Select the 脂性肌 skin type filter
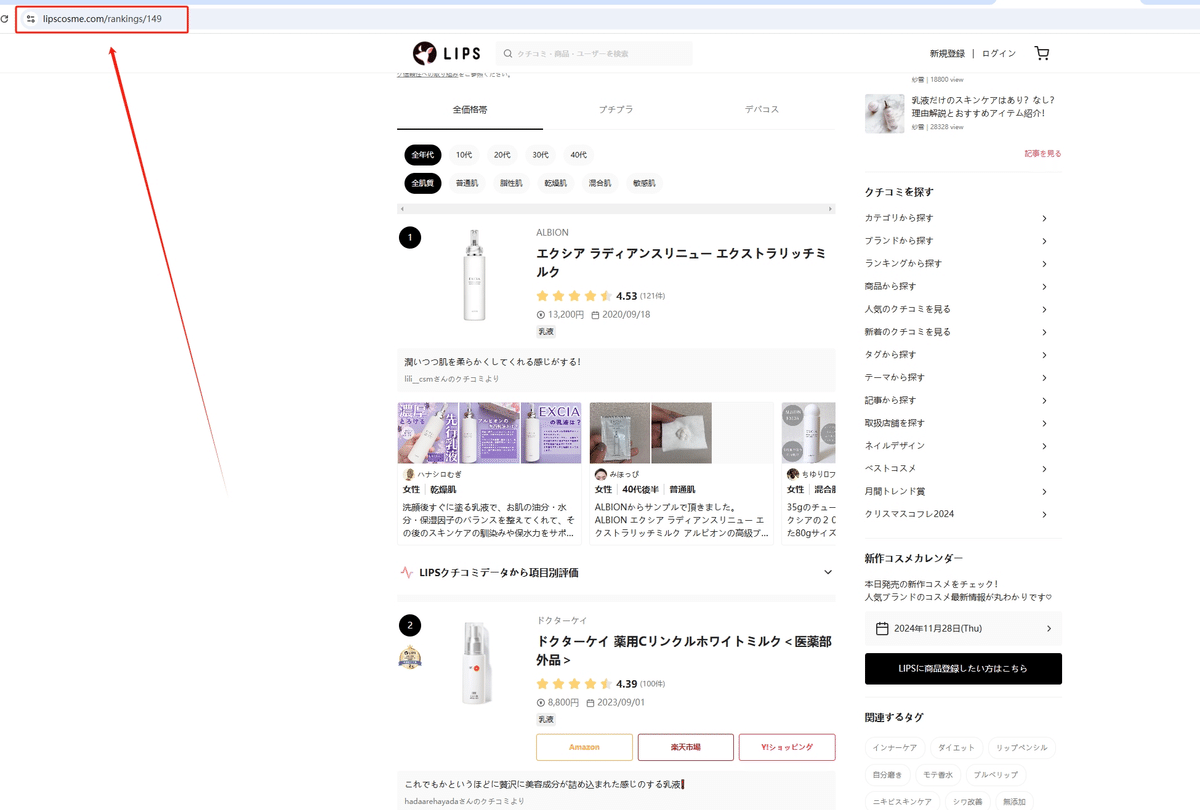Viewport: 1200px width, 810px height. 511,183
